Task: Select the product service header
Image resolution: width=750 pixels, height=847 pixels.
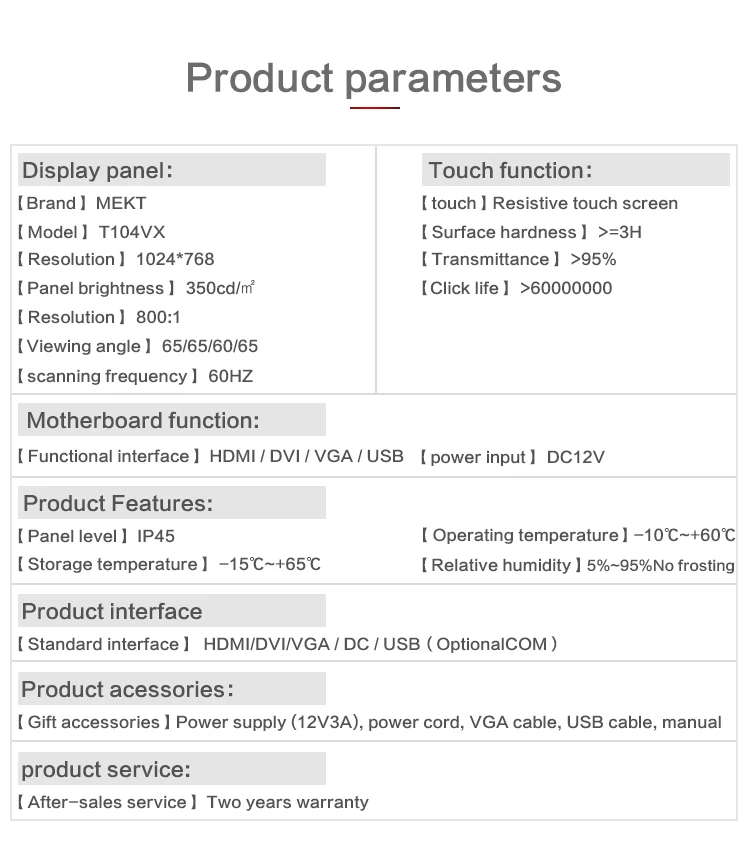Action: (172, 769)
